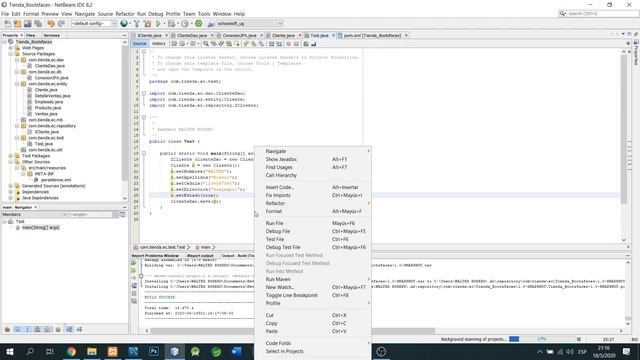Select Toggle Line Breakpoint menu entry
Viewport: 640px width, 360px height.
click(313, 296)
